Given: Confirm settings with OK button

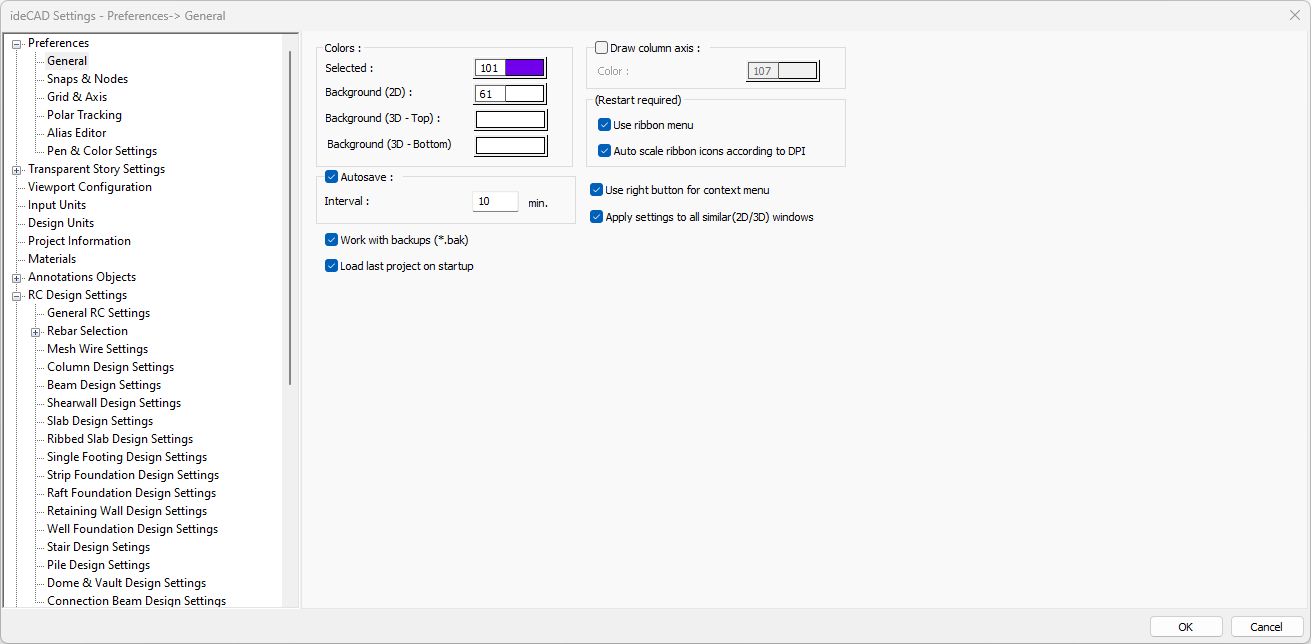Looking at the screenshot, I should pos(1186,627).
